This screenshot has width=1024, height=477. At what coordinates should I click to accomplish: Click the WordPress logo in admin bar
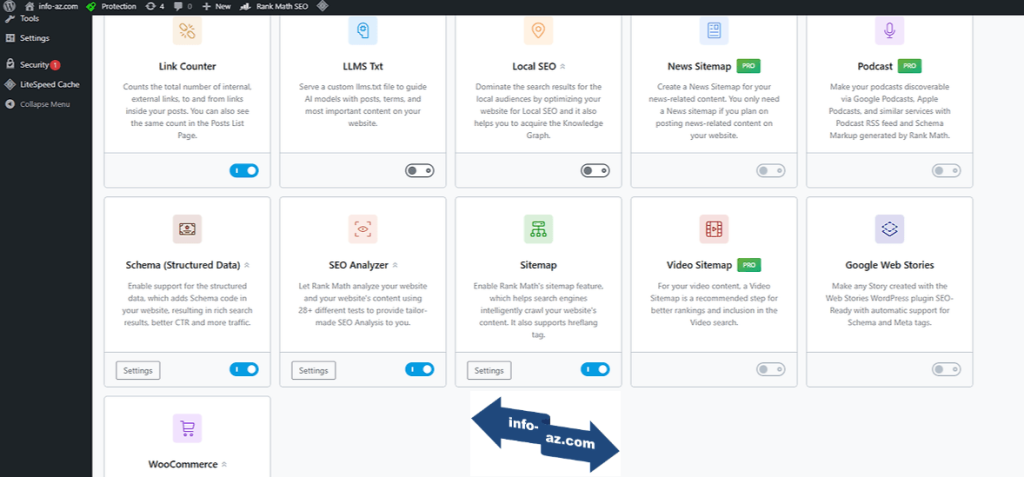pos(10,6)
